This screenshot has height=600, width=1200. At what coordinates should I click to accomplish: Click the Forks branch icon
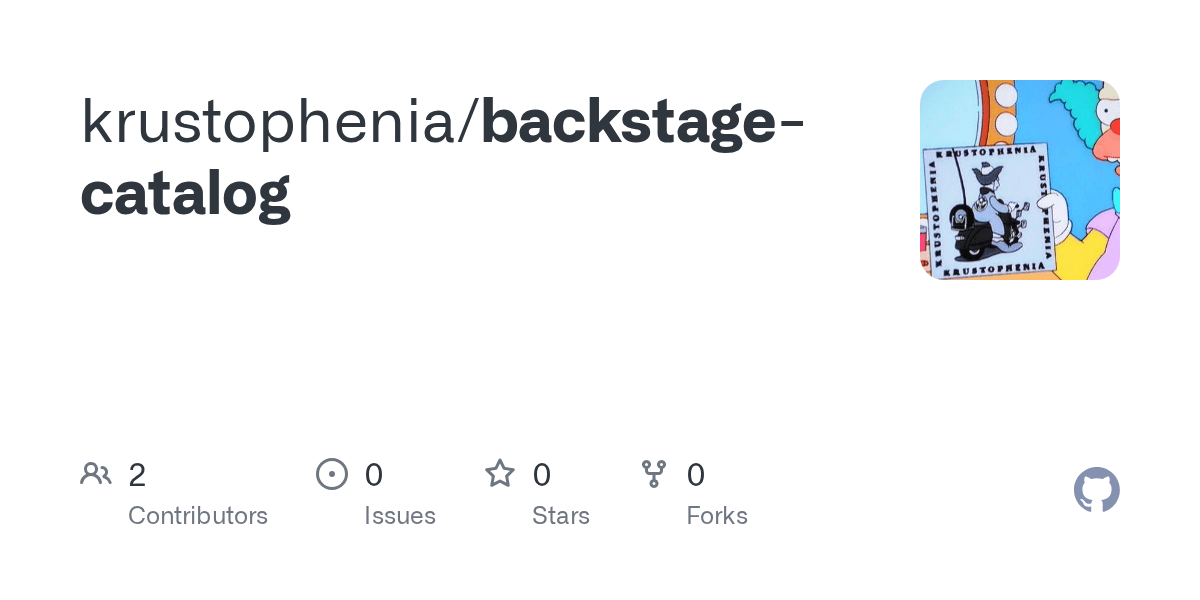coord(654,473)
